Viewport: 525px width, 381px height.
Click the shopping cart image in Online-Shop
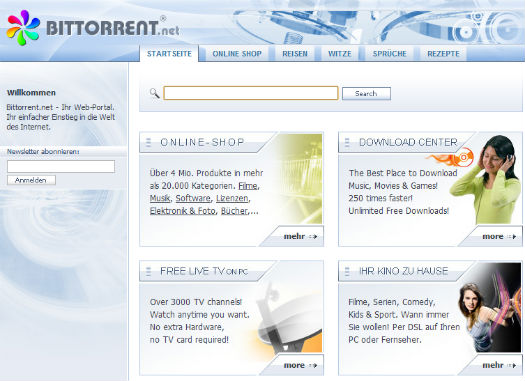299,179
